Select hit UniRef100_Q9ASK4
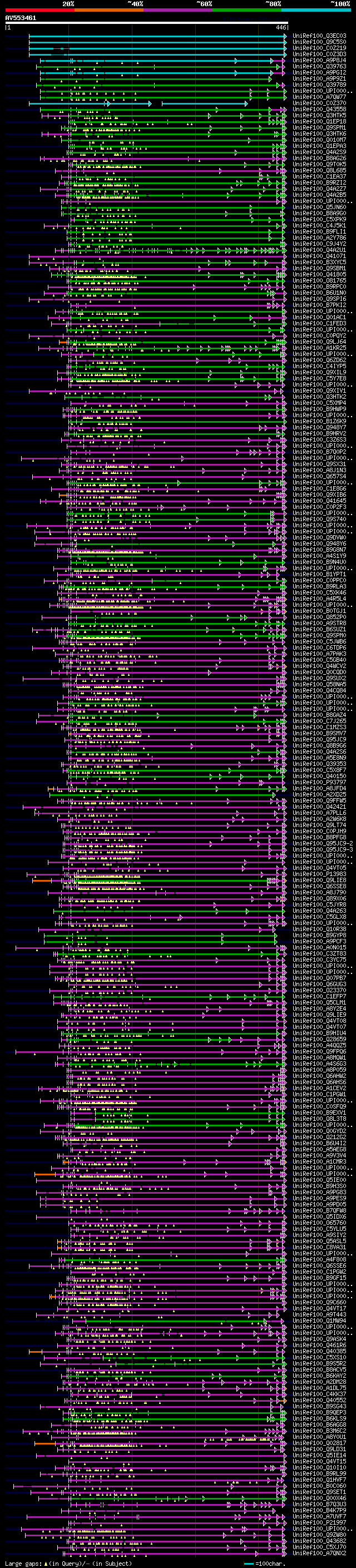This screenshot has width=356, height=1568. click(319, 1339)
